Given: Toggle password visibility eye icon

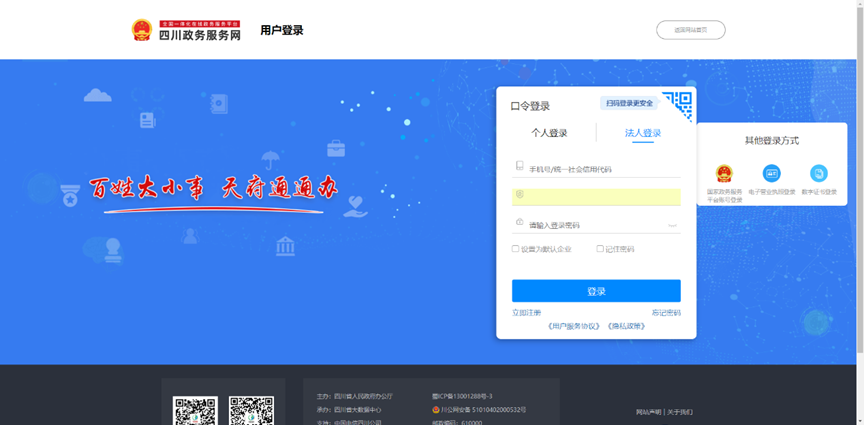Looking at the screenshot, I should 672,225.
